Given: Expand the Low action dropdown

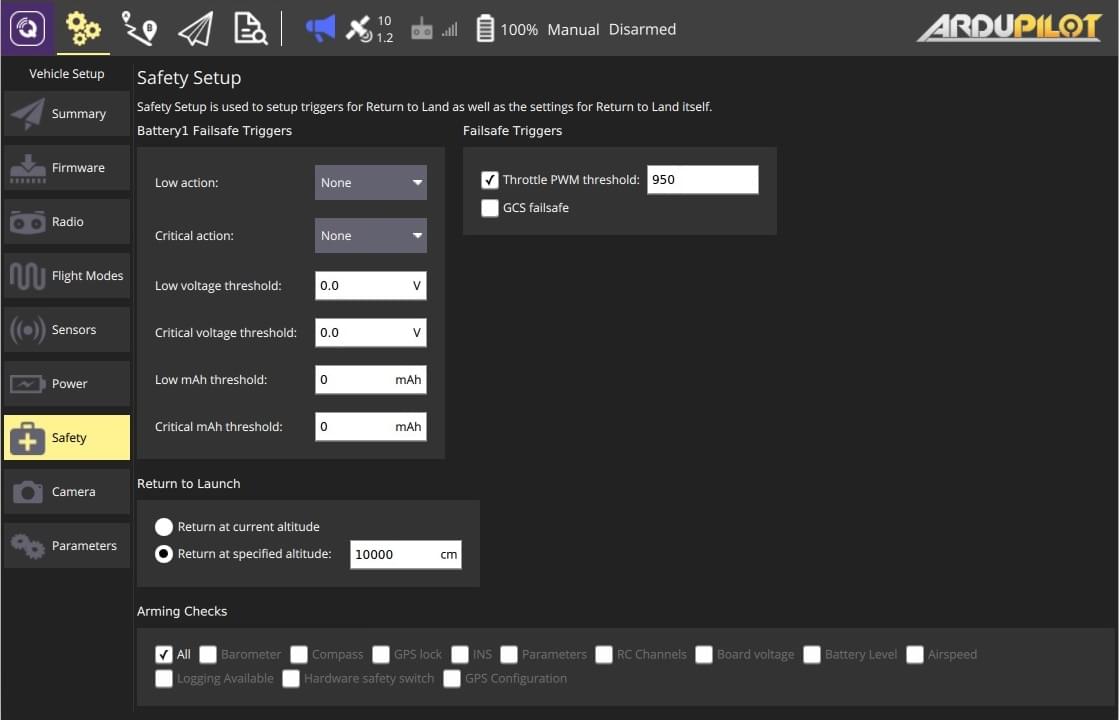Looking at the screenshot, I should 371,183.
